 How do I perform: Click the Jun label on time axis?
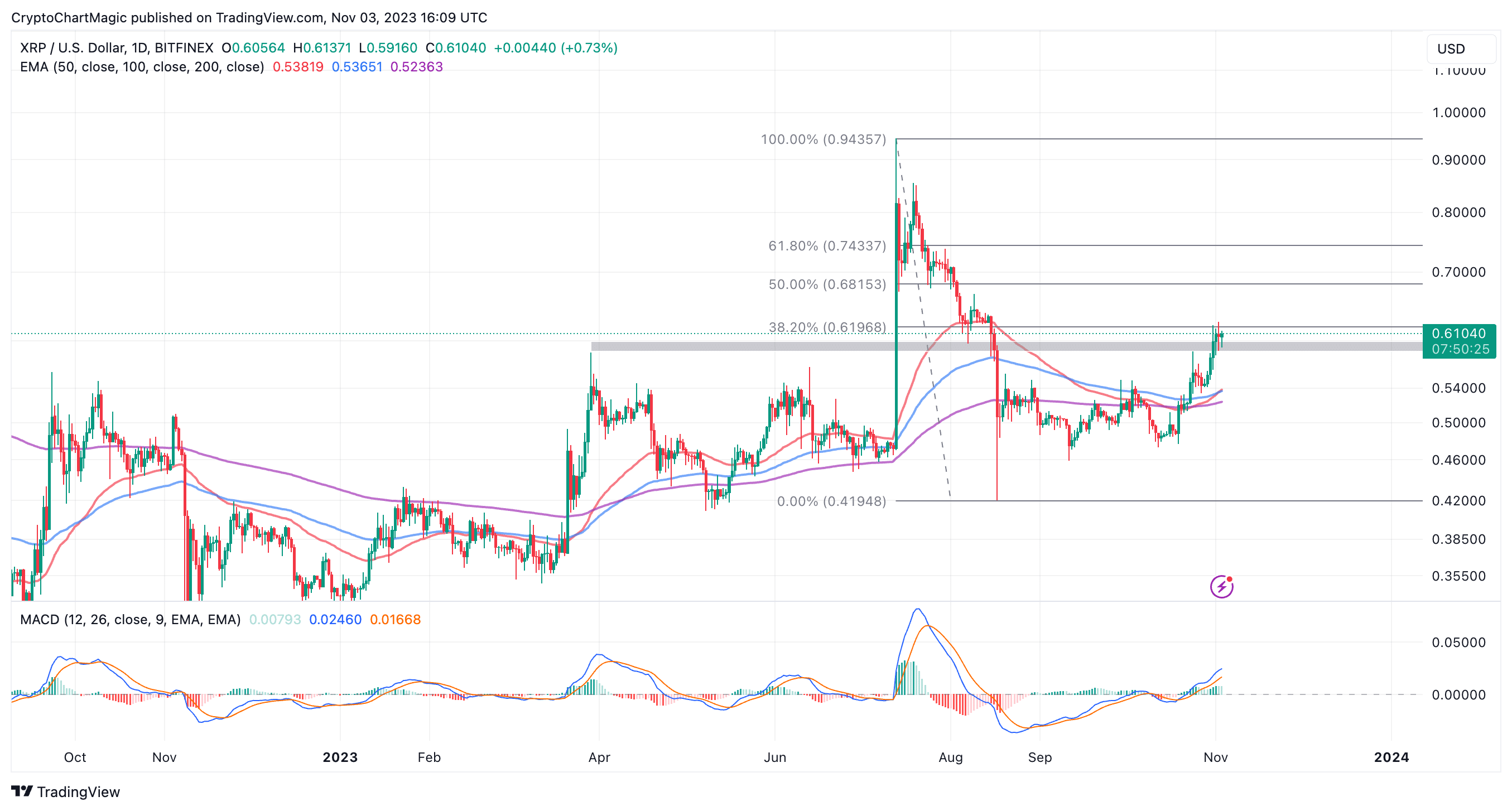[775, 757]
